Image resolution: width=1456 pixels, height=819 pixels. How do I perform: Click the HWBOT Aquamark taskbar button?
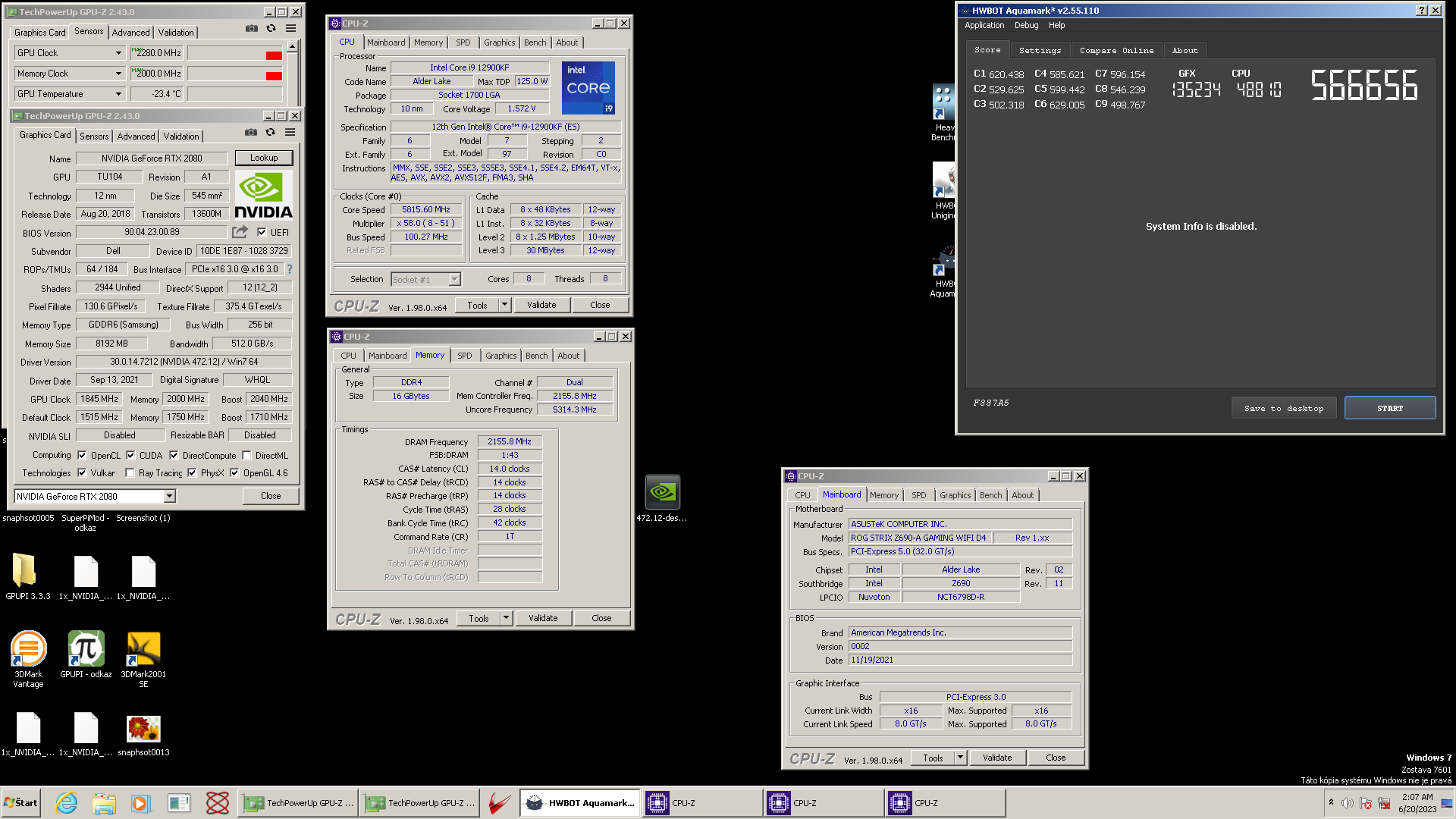tap(579, 803)
